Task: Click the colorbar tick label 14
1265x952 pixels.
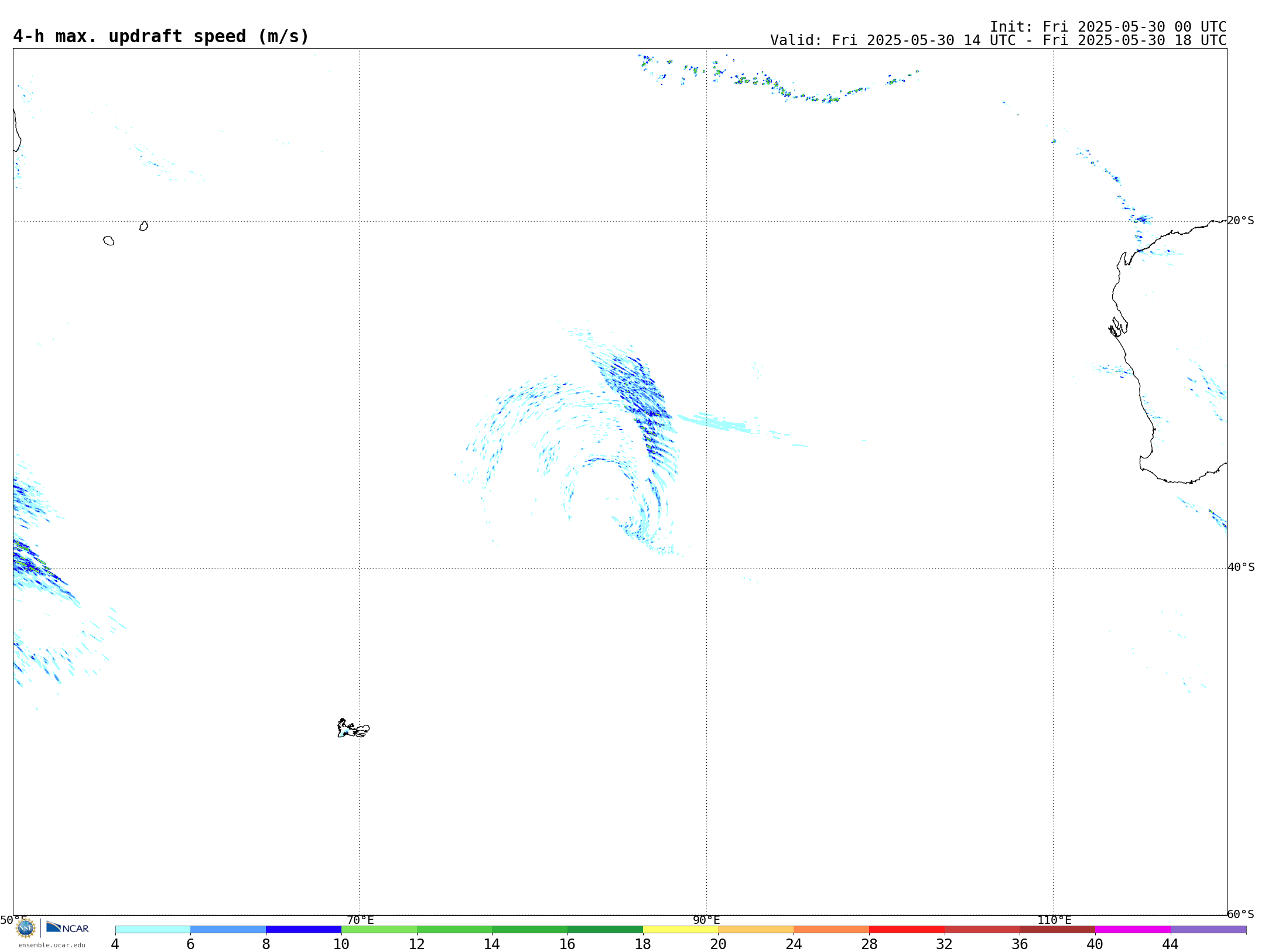Action: (492, 944)
